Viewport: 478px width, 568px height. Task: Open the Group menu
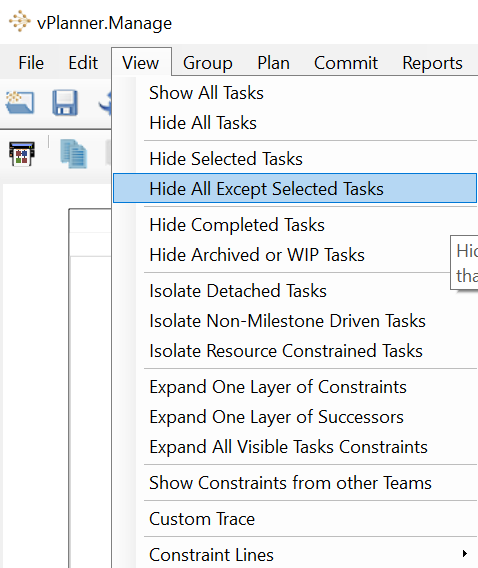click(207, 63)
